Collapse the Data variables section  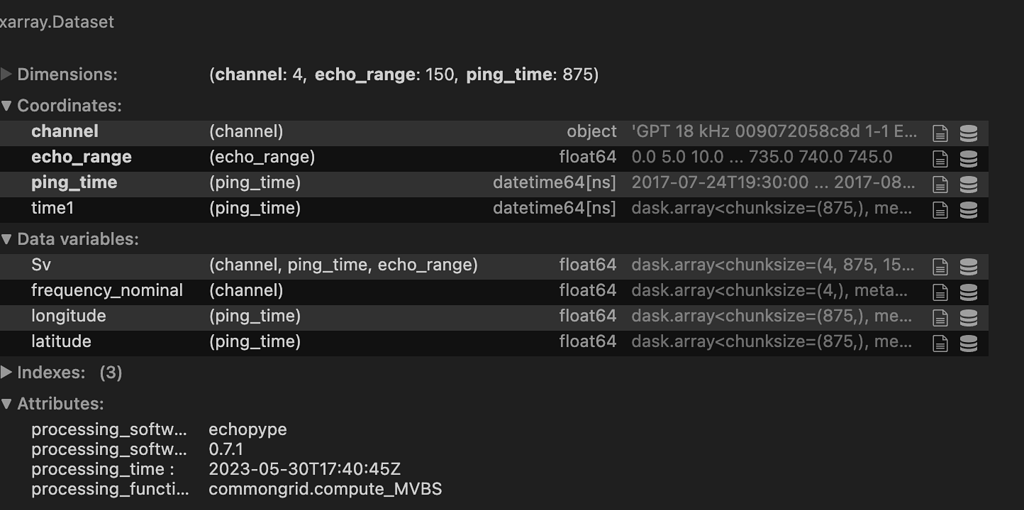coord(70,239)
